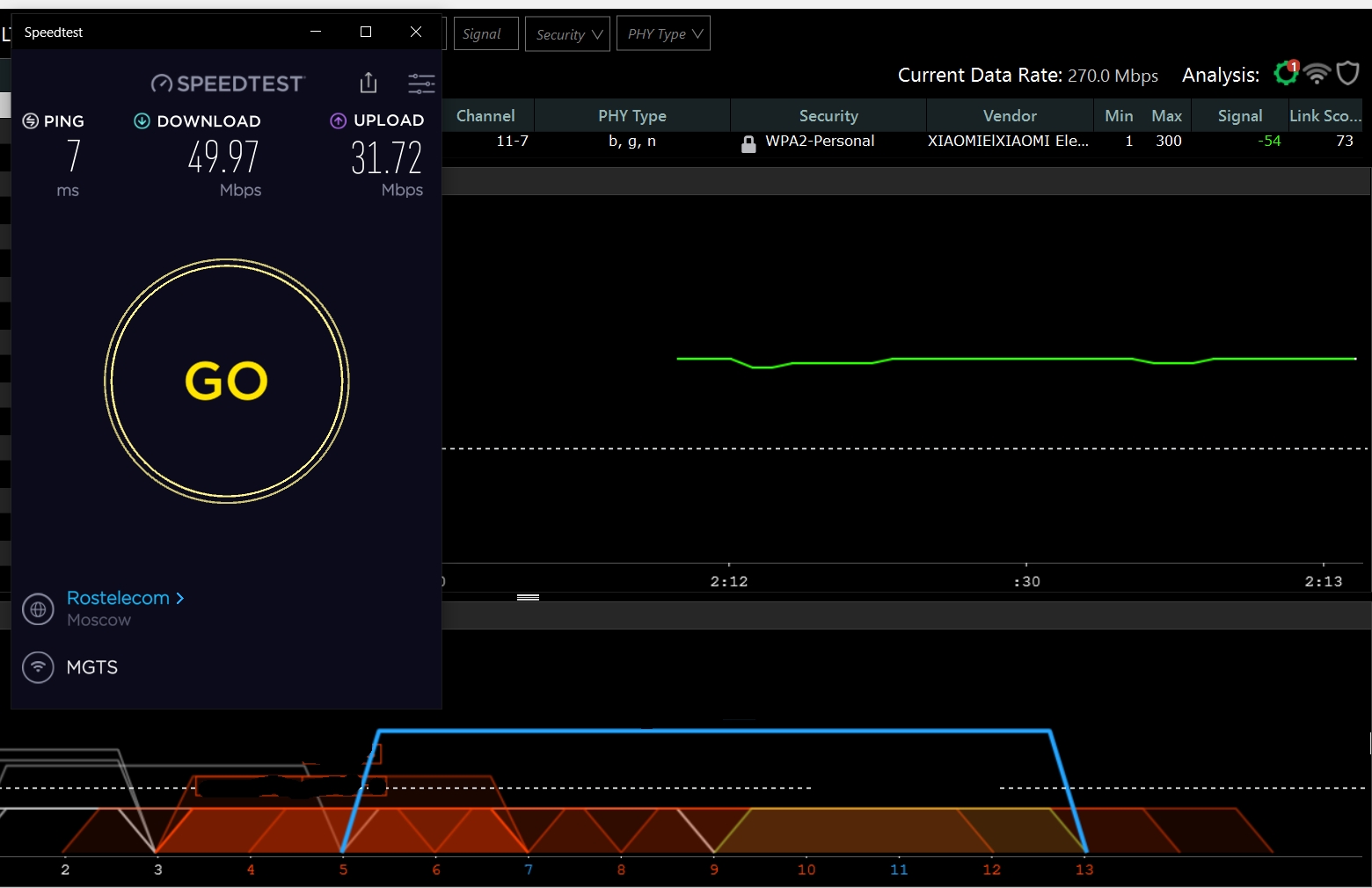Click channel 7 on the channel axis

pos(529,870)
